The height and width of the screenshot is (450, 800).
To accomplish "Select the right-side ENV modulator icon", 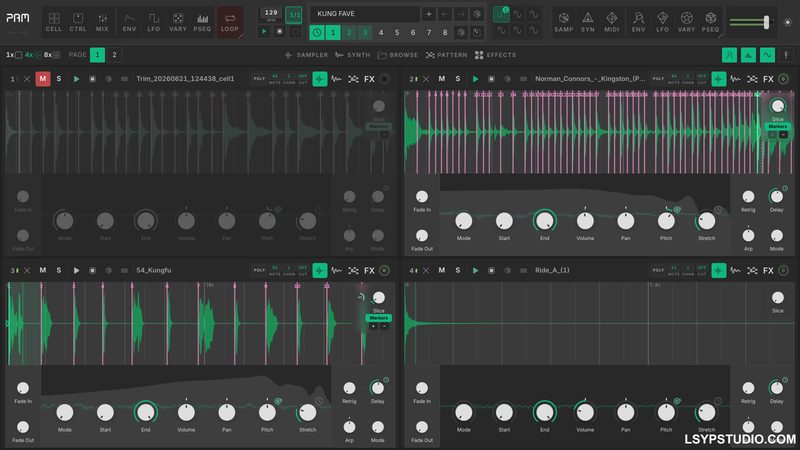I will tap(638, 22).
